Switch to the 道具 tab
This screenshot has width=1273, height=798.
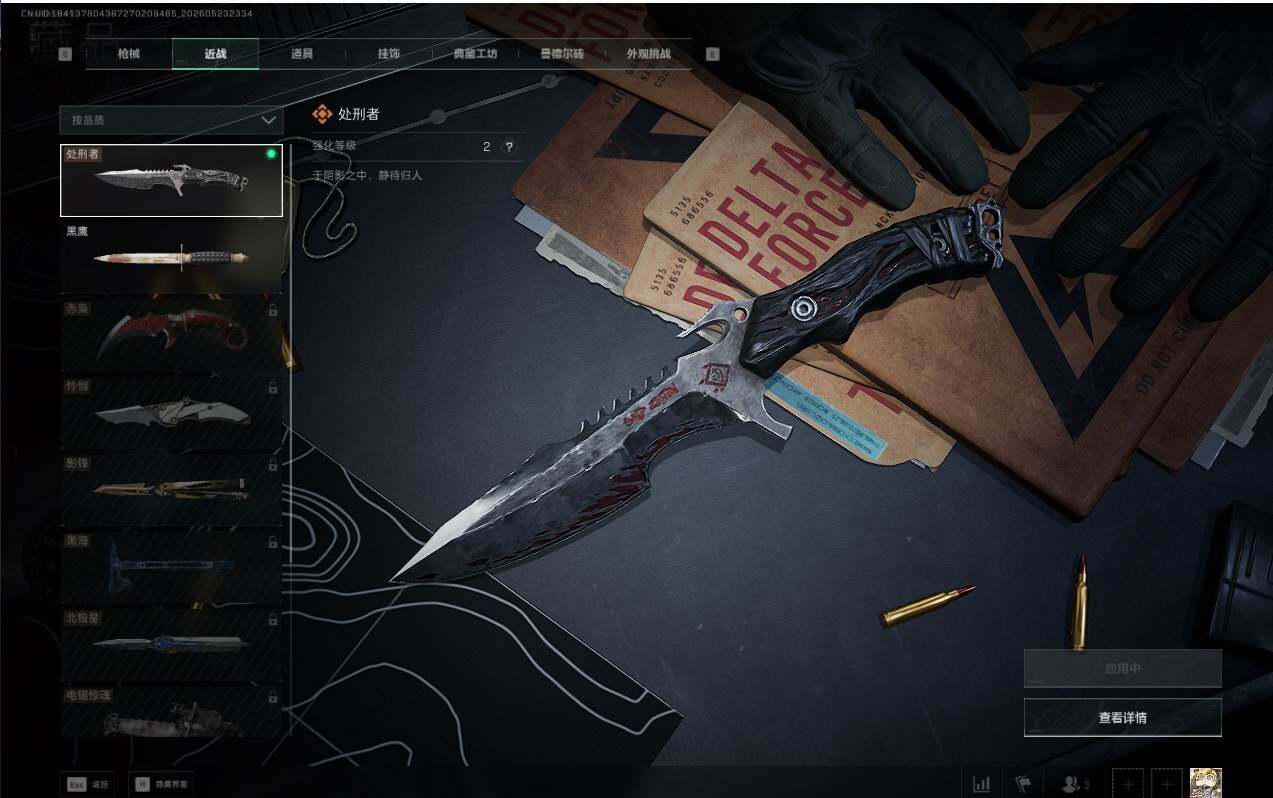tap(302, 54)
